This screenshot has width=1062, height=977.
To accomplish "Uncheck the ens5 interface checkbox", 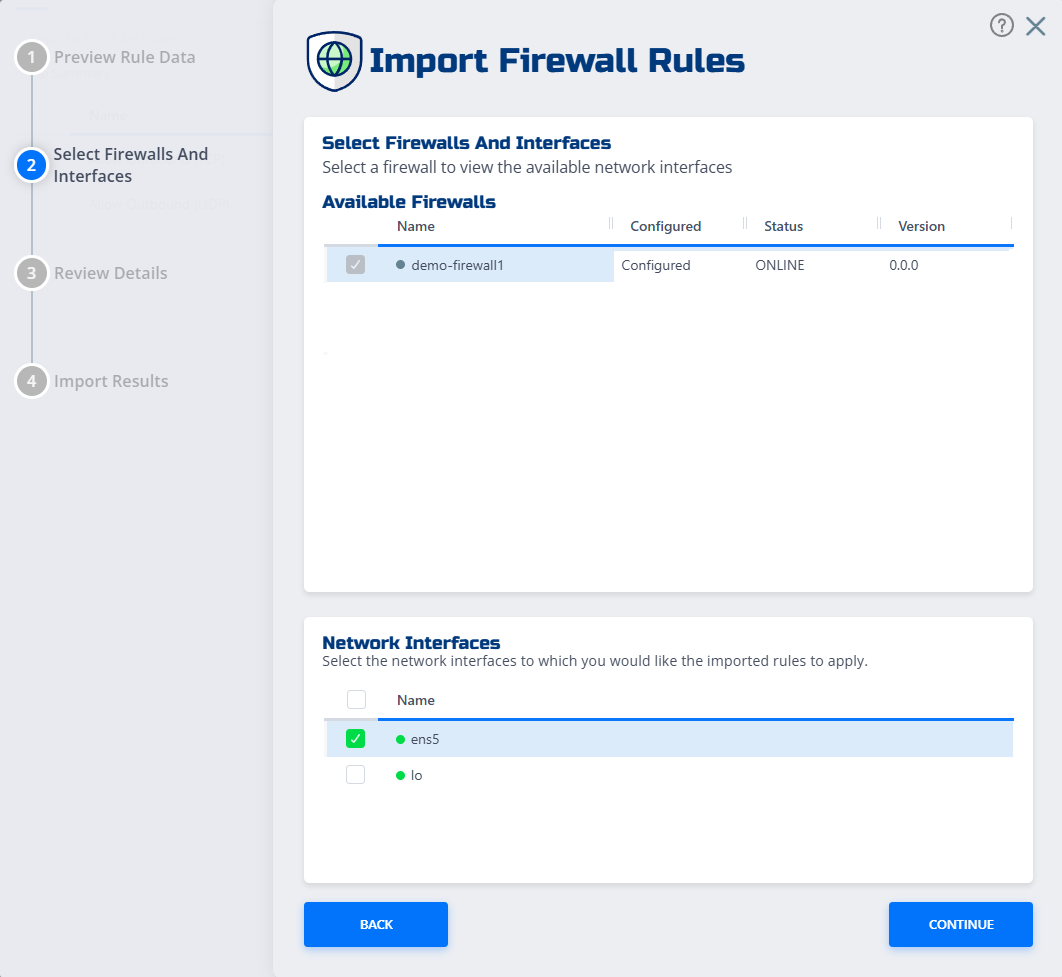I will pos(356,739).
